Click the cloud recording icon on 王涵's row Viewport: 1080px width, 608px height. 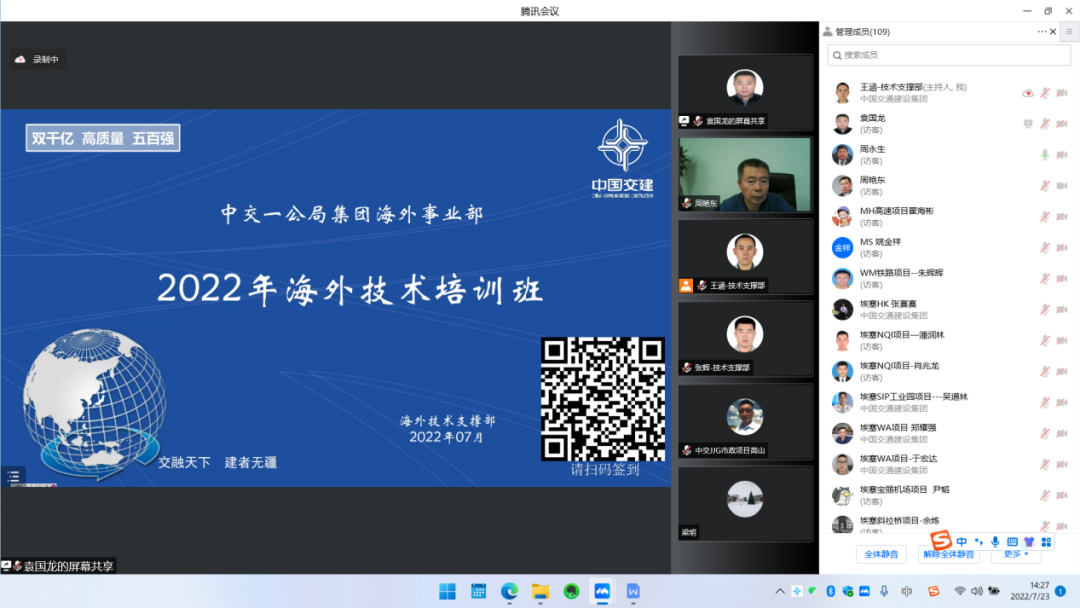[1028, 93]
